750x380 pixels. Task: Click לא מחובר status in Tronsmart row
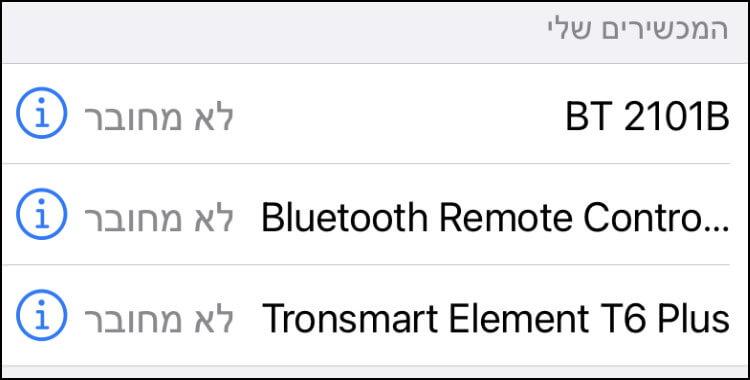coord(159,319)
